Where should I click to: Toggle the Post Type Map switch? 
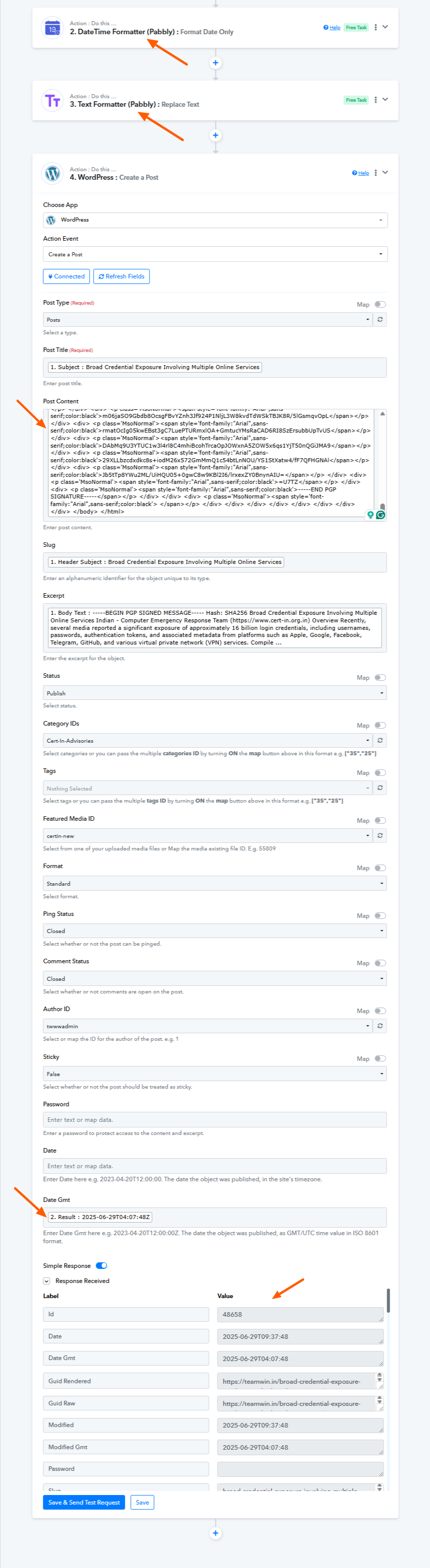[380, 304]
